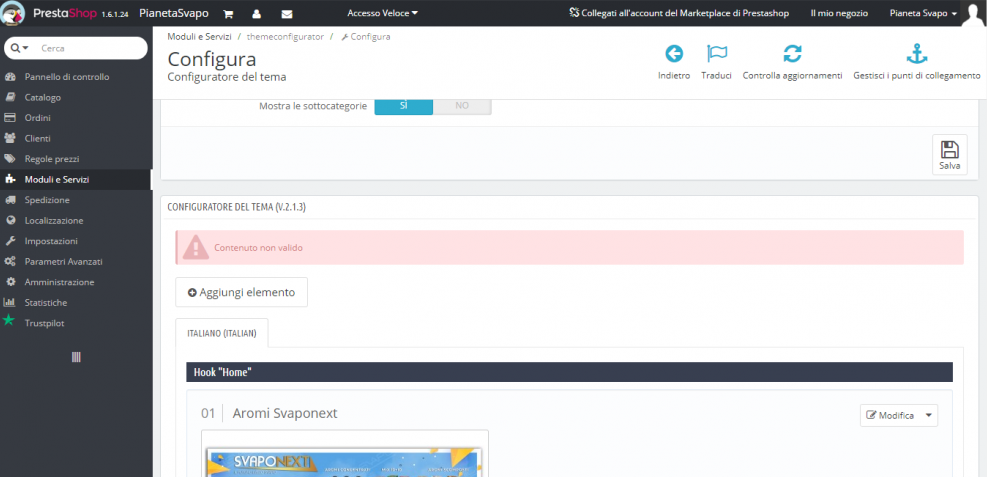Open the Il mio negozio link
Viewport: 987px width, 477px height.
pyautogui.click(x=839, y=13)
